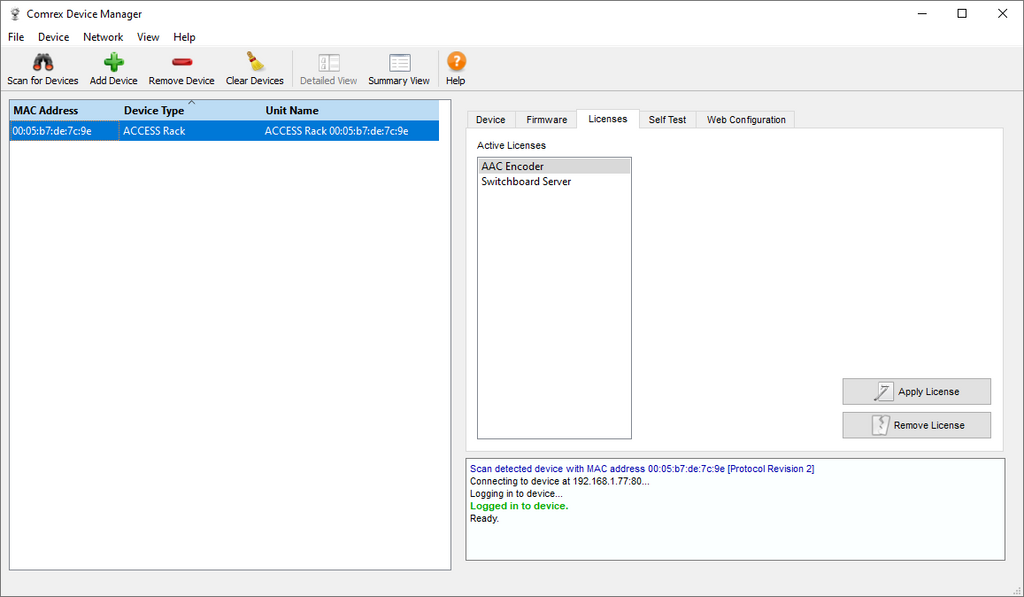The height and width of the screenshot is (597, 1024).
Task: Click the Active Licenses label
Action: click(511, 146)
